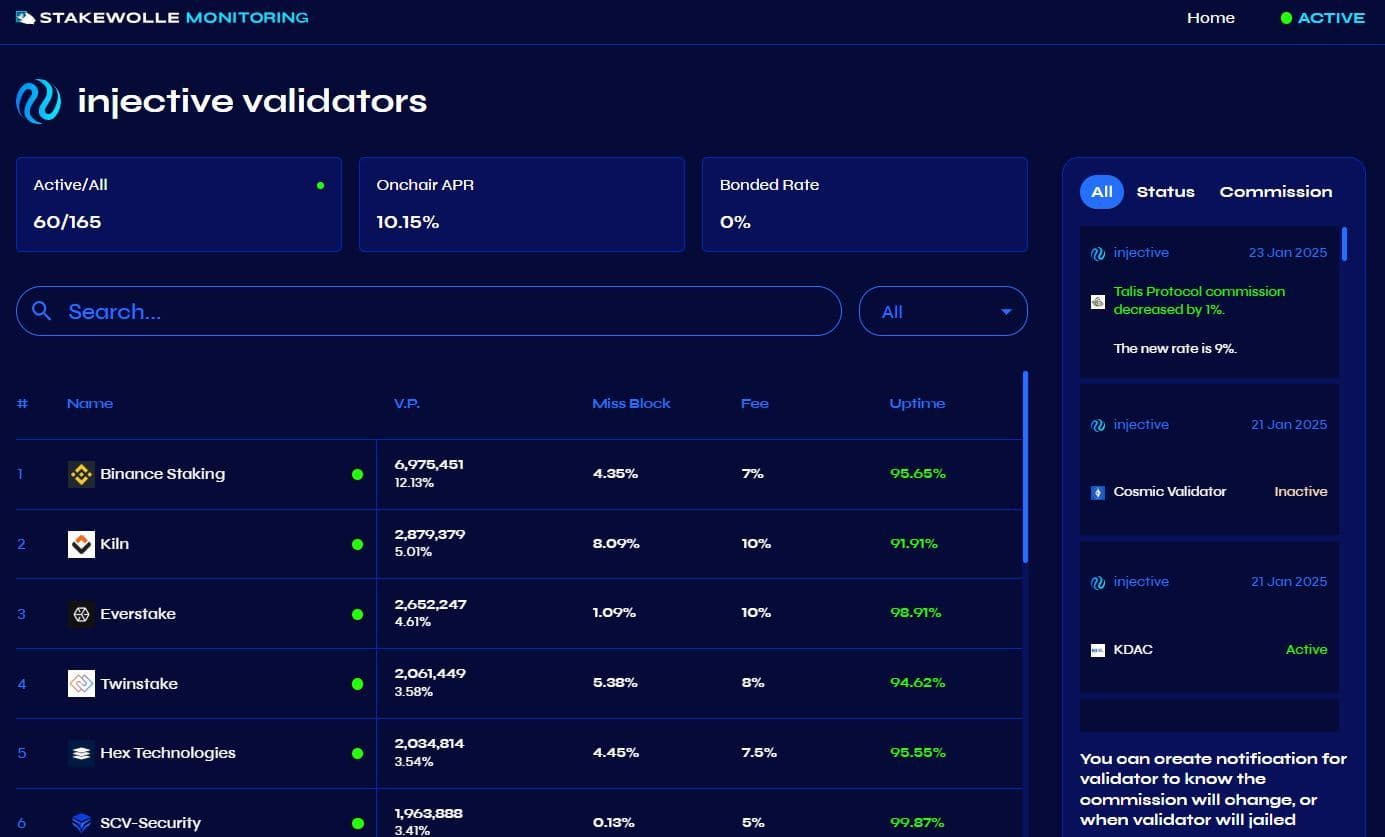Click the validators table vertical scrollbar
1385x837 pixels.
click(1025, 467)
